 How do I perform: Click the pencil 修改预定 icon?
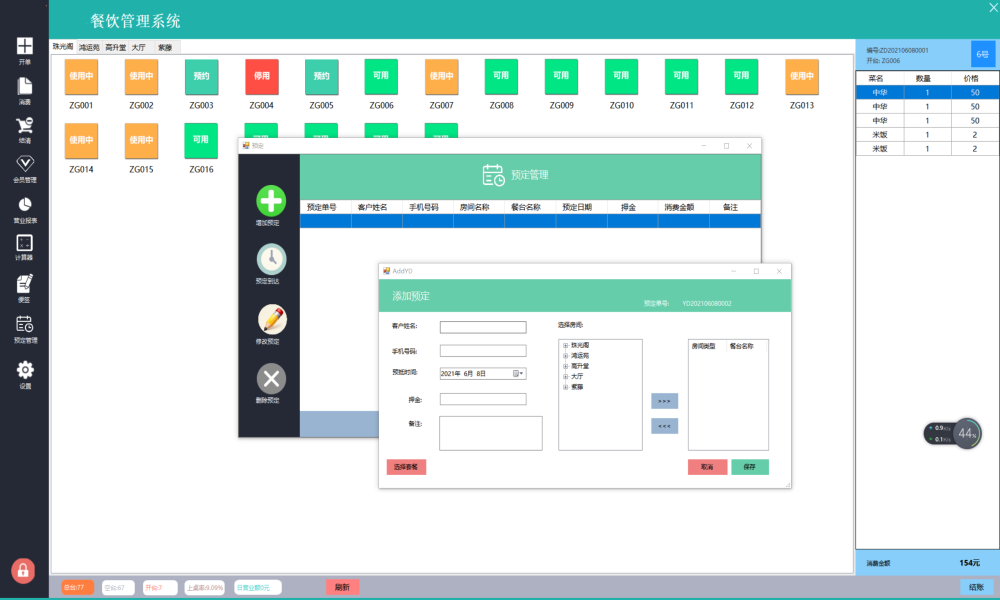coord(272,319)
